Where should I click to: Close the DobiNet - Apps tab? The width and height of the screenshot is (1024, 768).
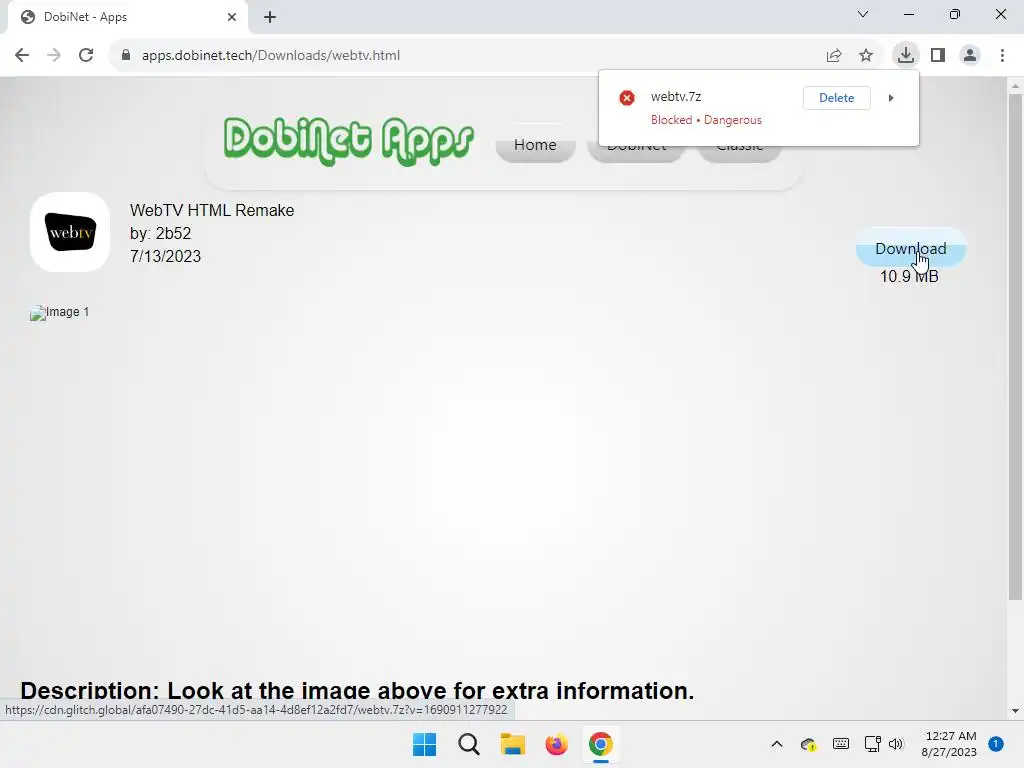coord(232,17)
